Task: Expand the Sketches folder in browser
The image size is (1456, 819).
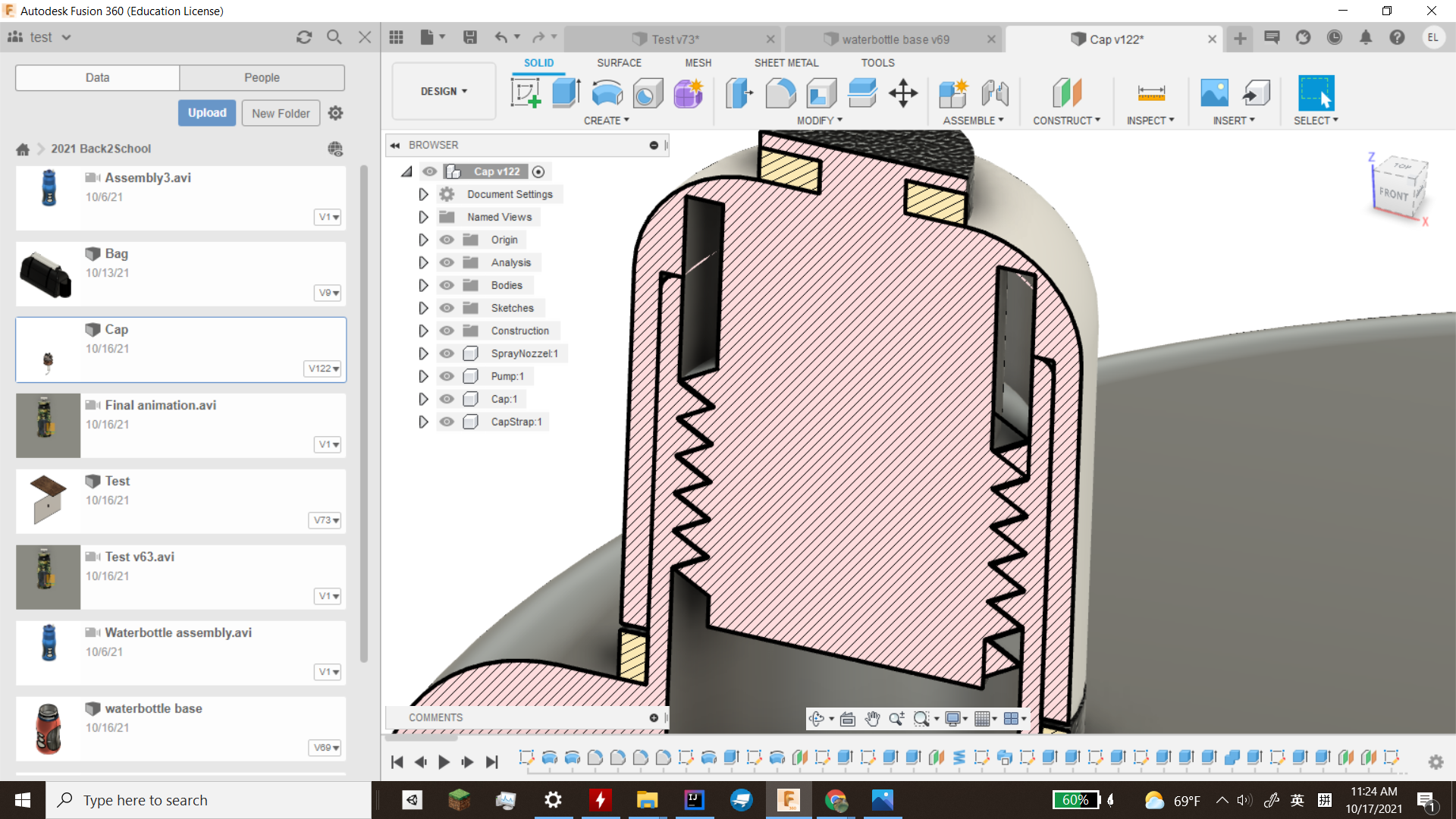Action: (x=423, y=308)
